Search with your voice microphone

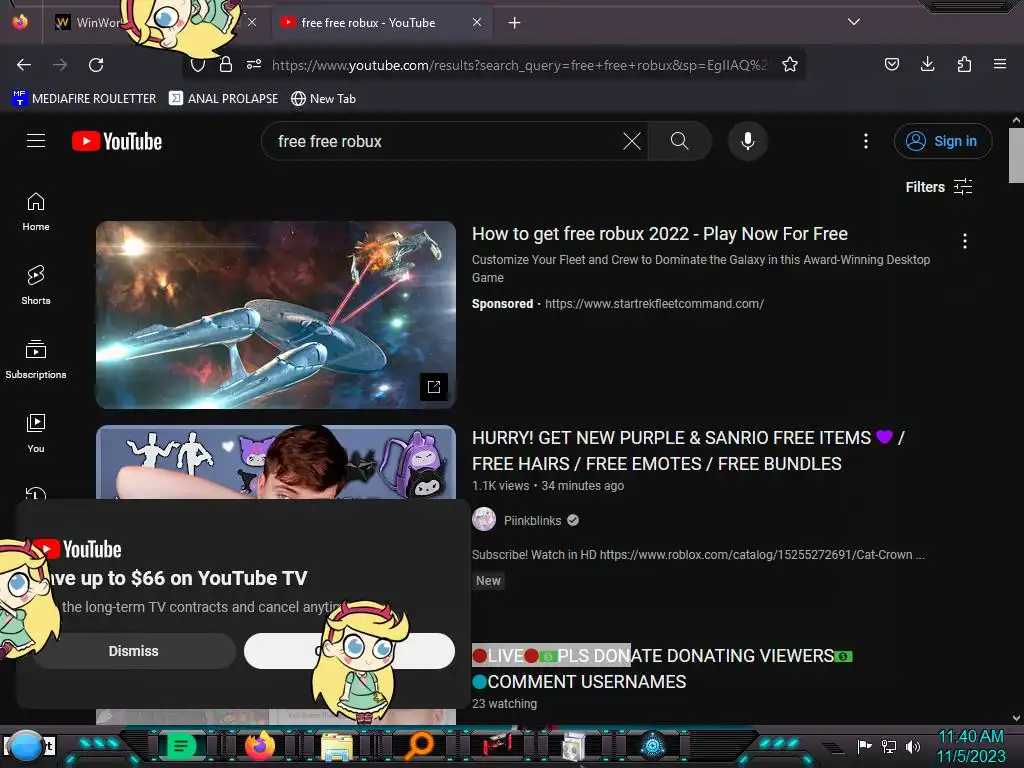coord(748,141)
